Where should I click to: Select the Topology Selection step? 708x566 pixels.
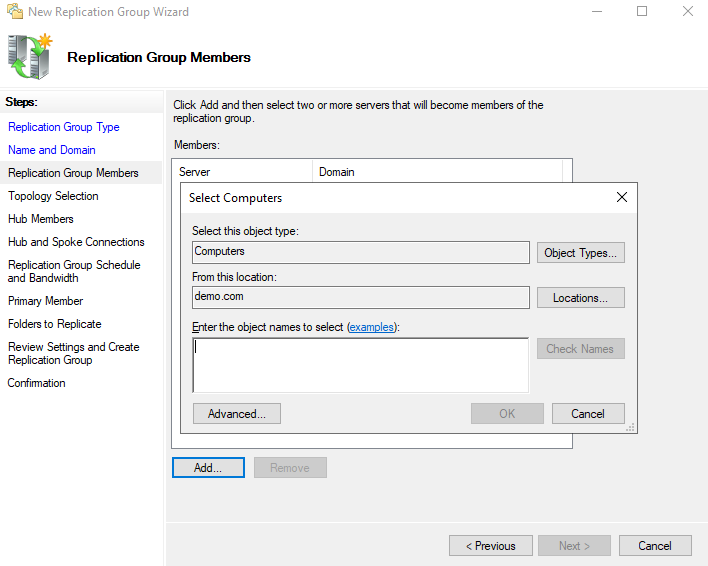pos(53,196)
